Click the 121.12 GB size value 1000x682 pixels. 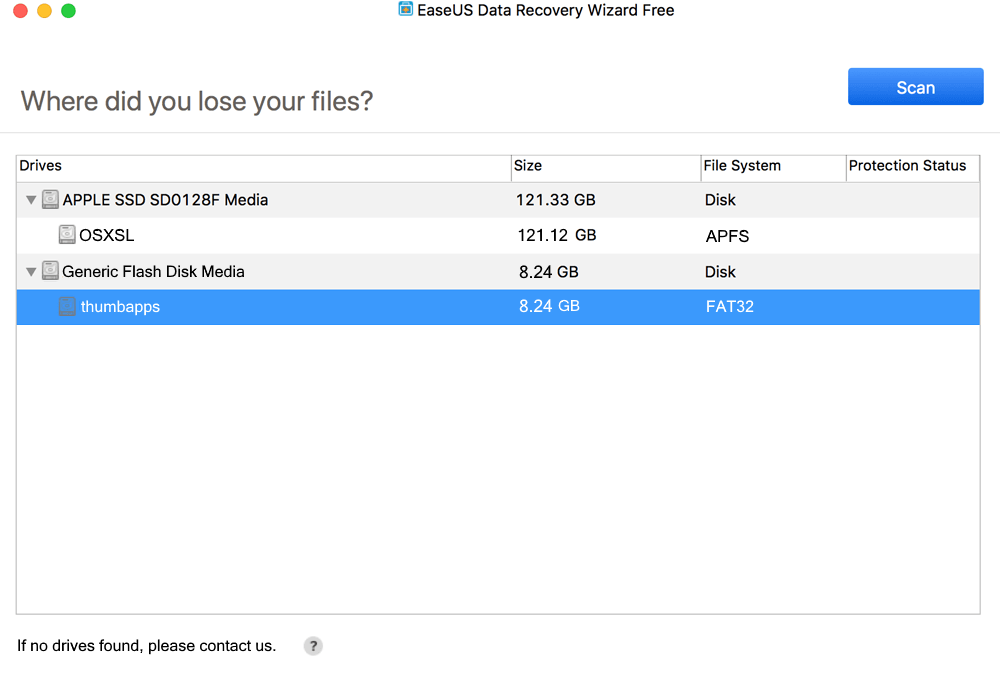point(557,235)
